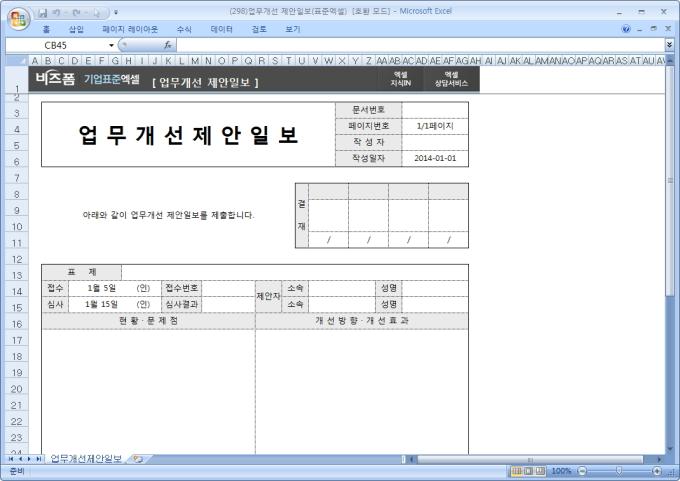
Task: Switch to Normal view in status bar
Action: [x=517, y=471]
